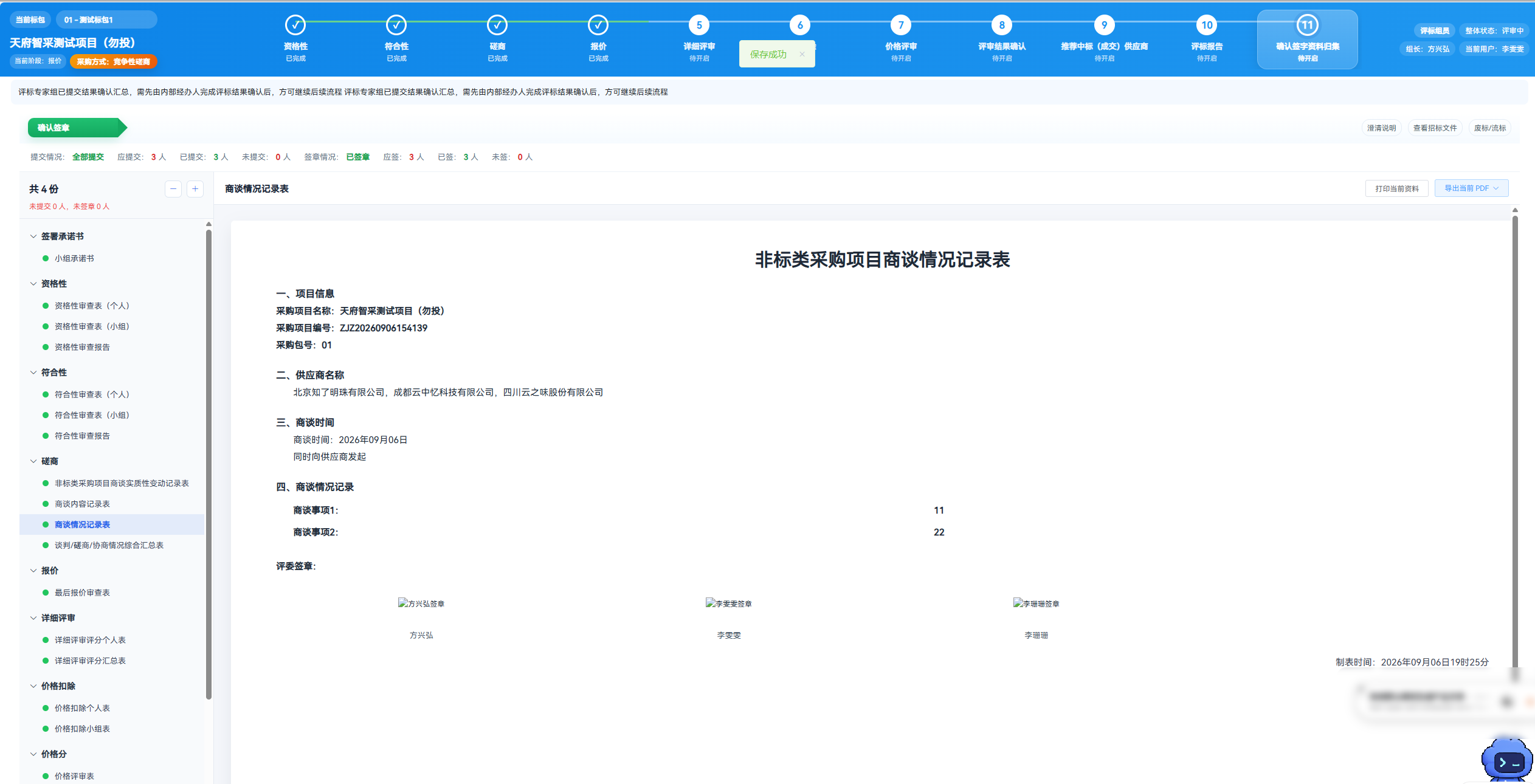Open 非标类采购项目商谈实质性变动记录表

coord(122,483)
